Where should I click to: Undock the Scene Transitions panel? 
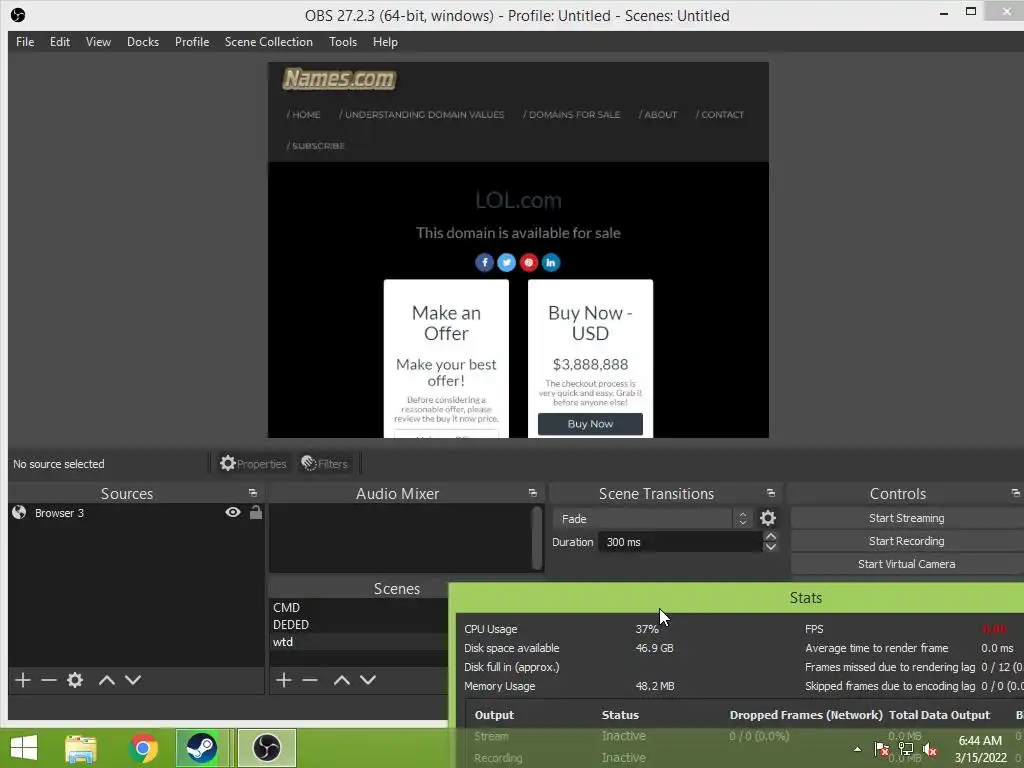(771, 493)
